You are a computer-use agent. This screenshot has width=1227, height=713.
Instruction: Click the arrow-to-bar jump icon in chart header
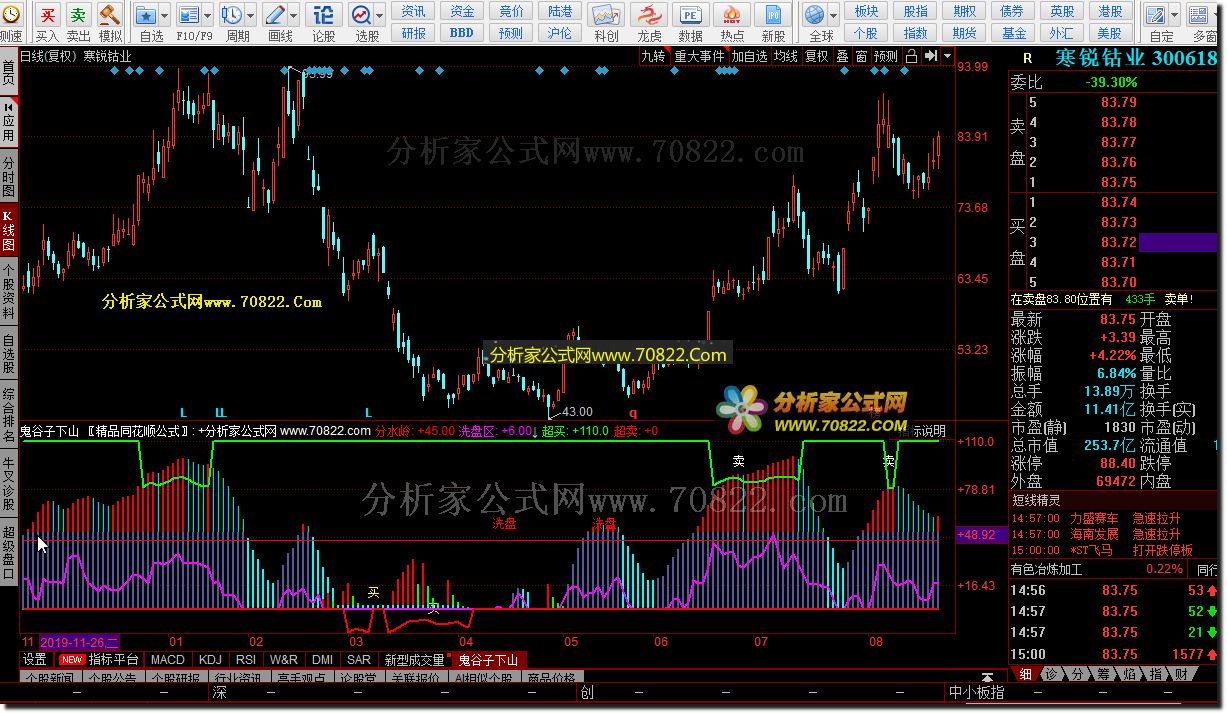click(930, 56)
